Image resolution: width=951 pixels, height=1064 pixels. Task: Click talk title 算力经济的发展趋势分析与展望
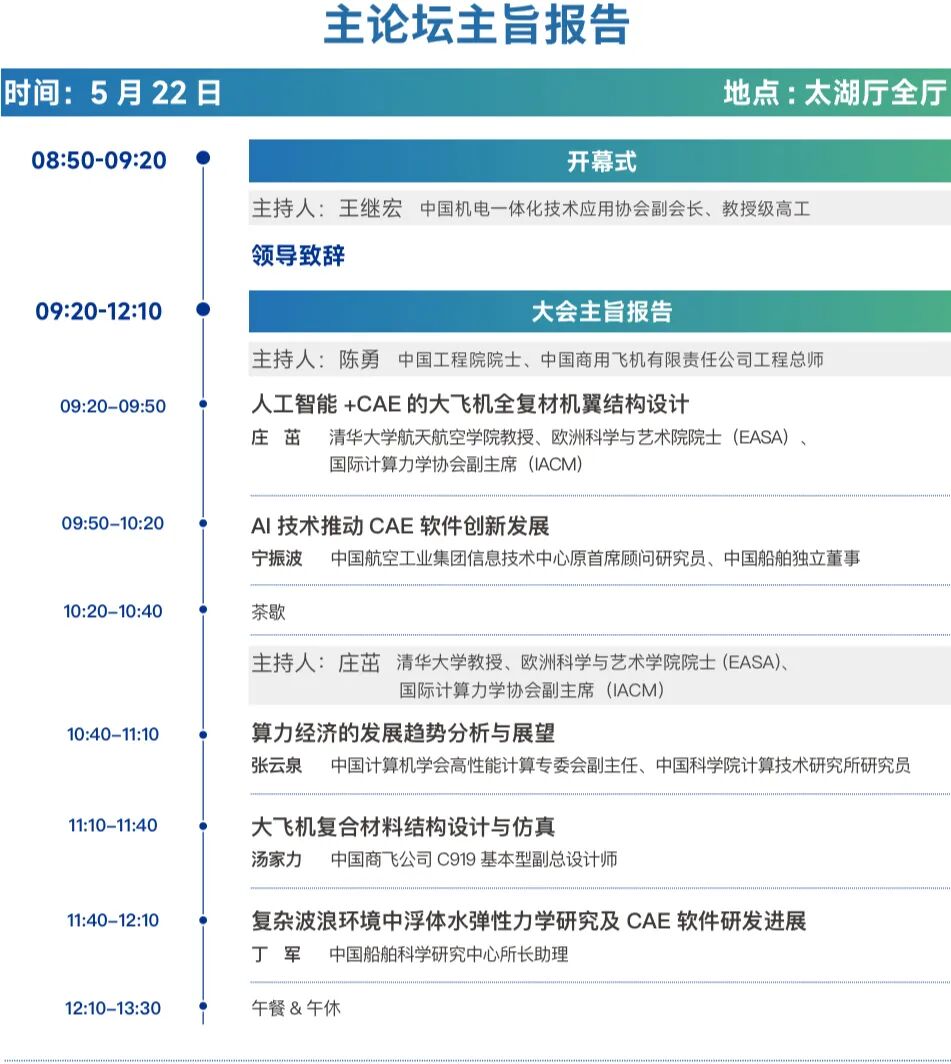tap(403, 733)
